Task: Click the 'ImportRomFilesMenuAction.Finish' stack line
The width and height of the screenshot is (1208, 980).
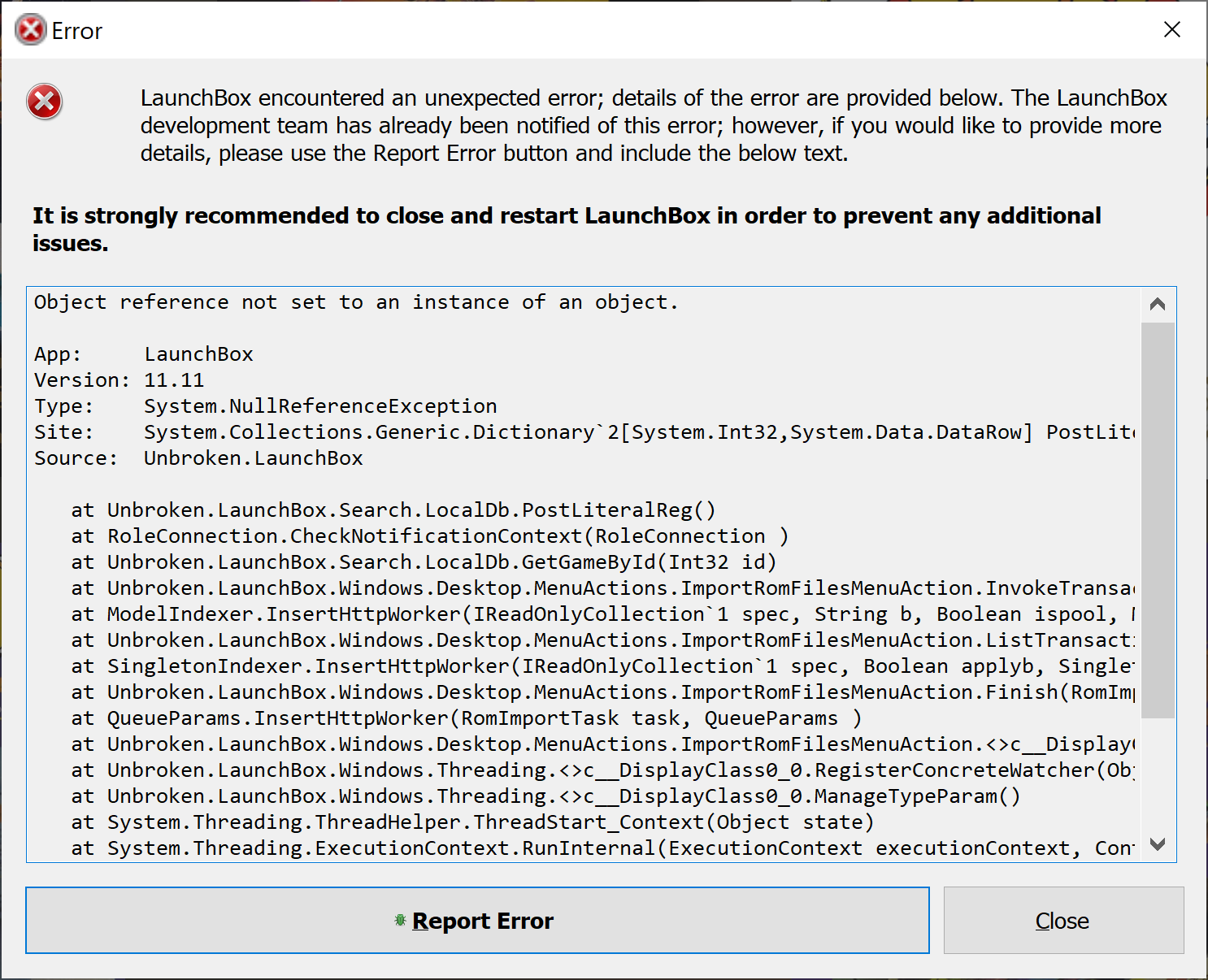Action: point(603,692)
